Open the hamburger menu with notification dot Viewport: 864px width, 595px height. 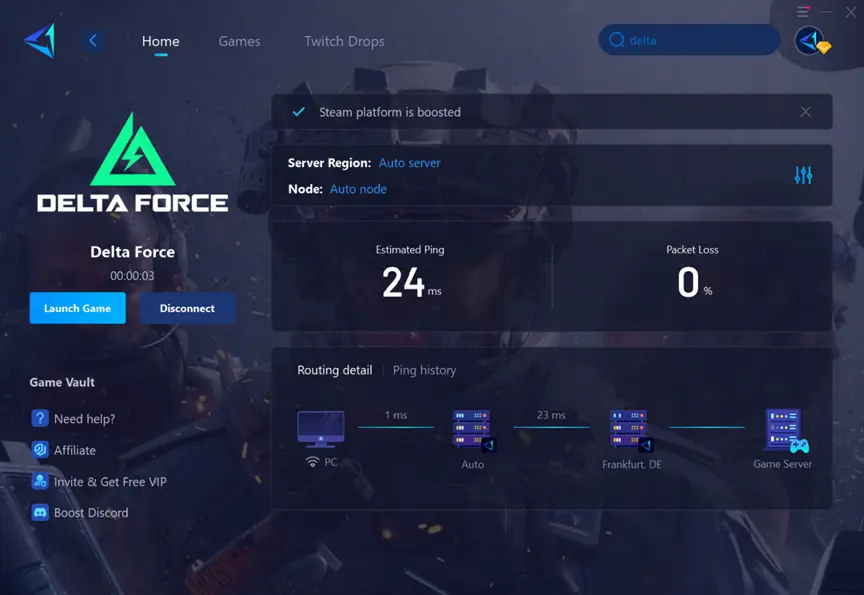tap(800, 11)
